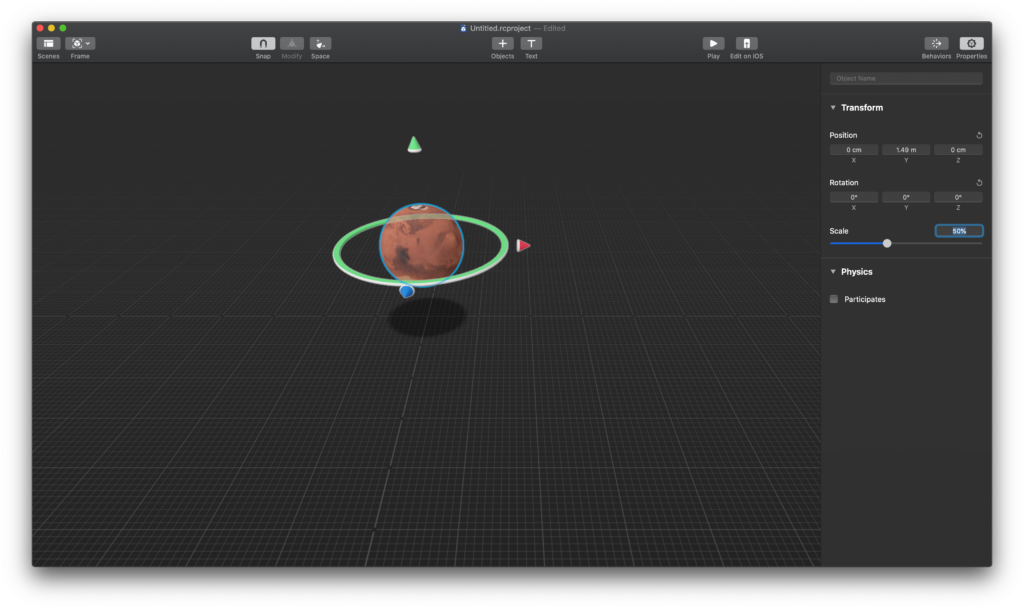Edit the Rotation Y field
Image resolution: width=1024 pixels, height=609 pixels.
(x=906, y=197)
